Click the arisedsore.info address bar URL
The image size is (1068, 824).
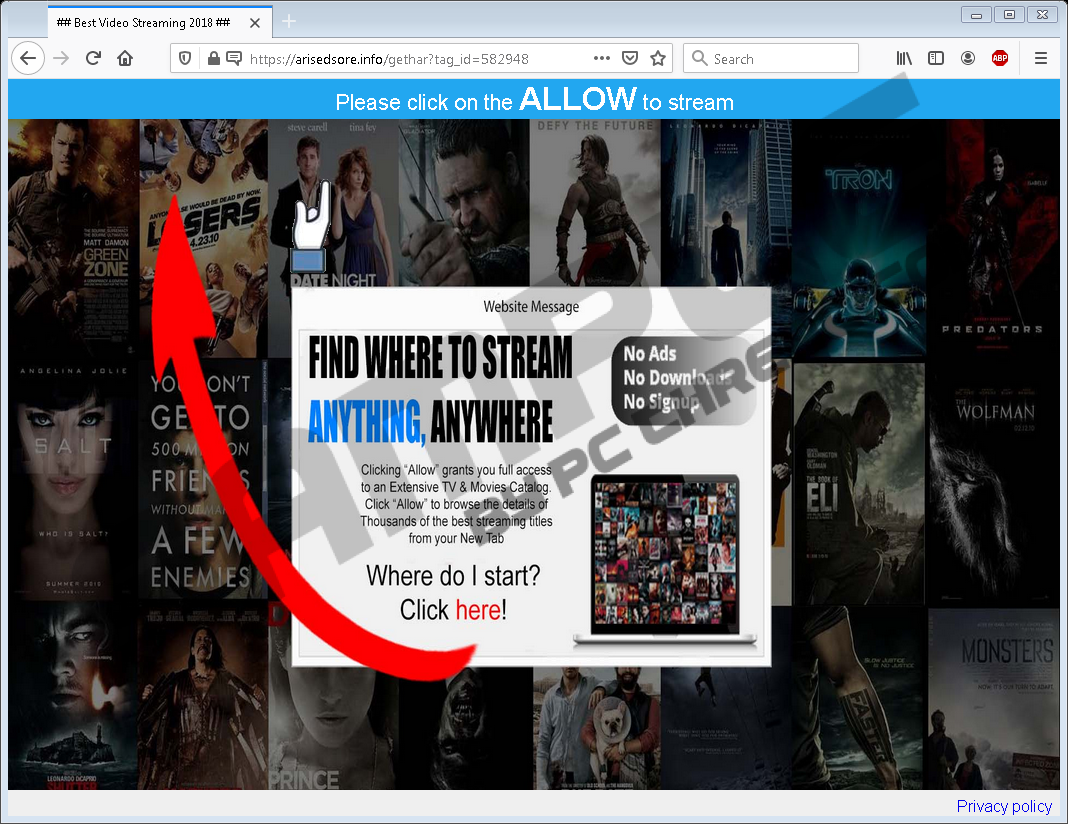(388, 59)
